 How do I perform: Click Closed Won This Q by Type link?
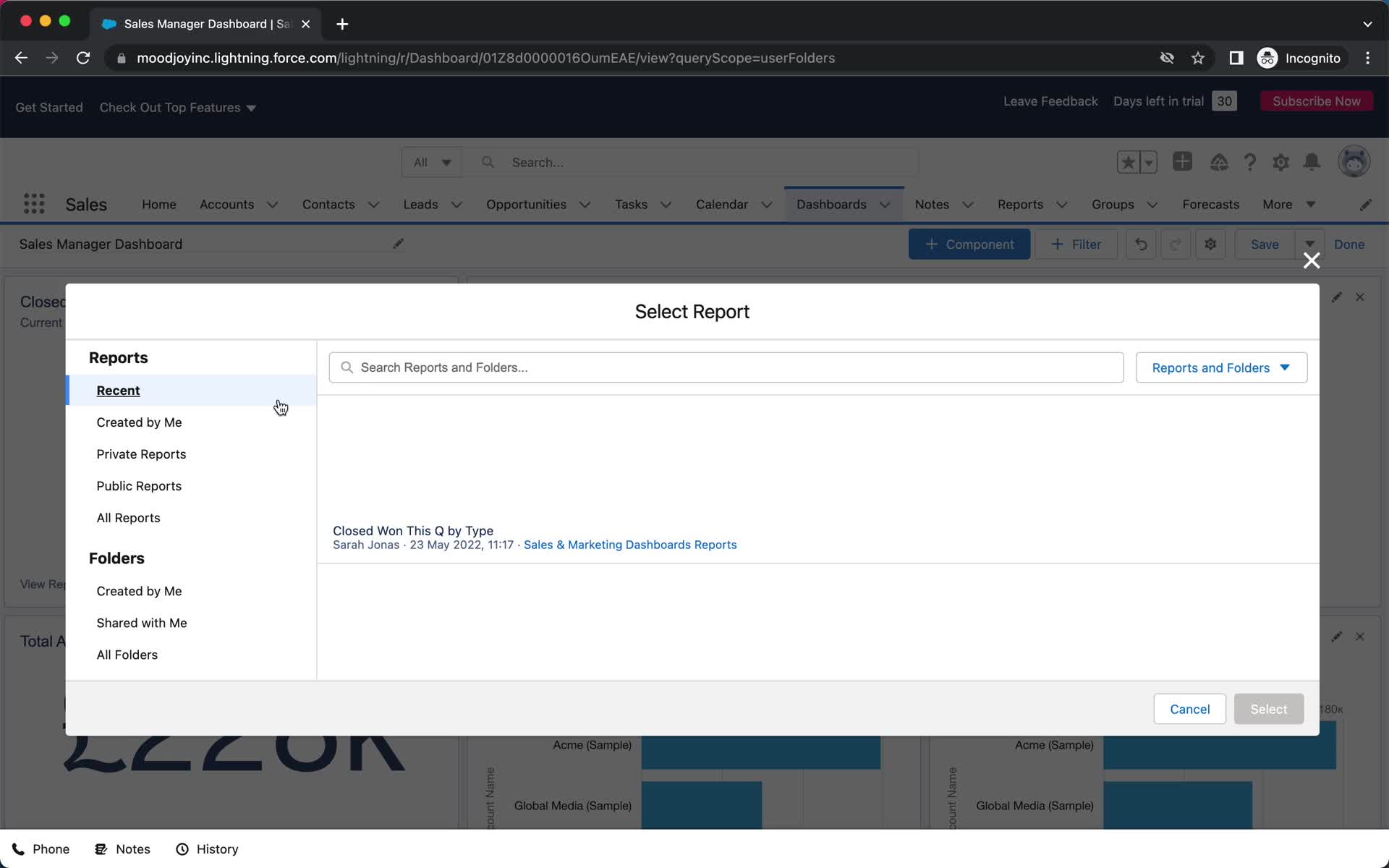(414, 530)
